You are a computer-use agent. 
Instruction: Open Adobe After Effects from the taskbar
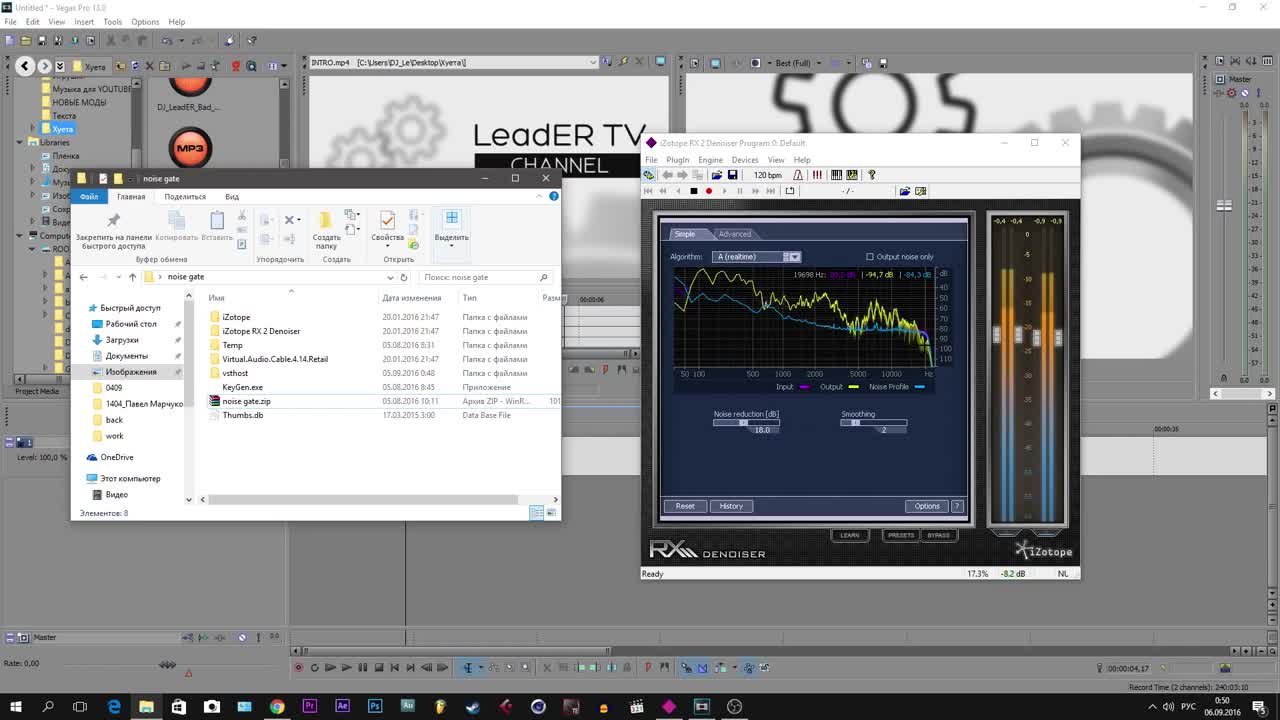342,706
